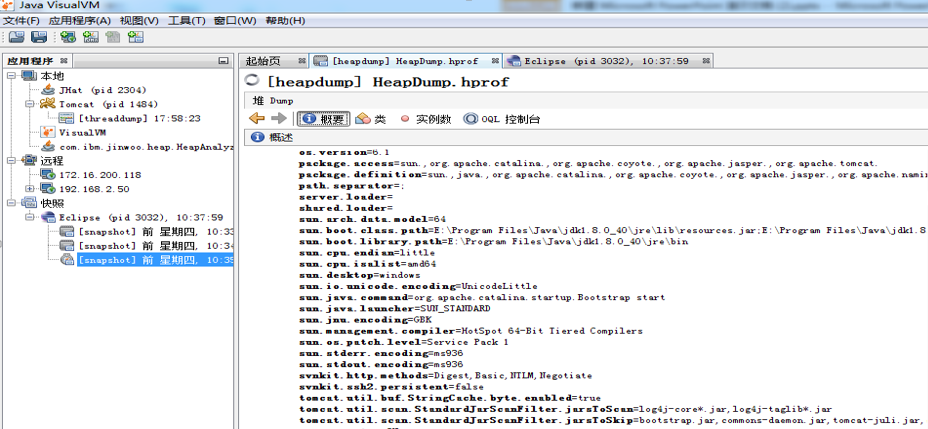
Task: Click the 本地 computer icon in tree
Action: [29, 76]
